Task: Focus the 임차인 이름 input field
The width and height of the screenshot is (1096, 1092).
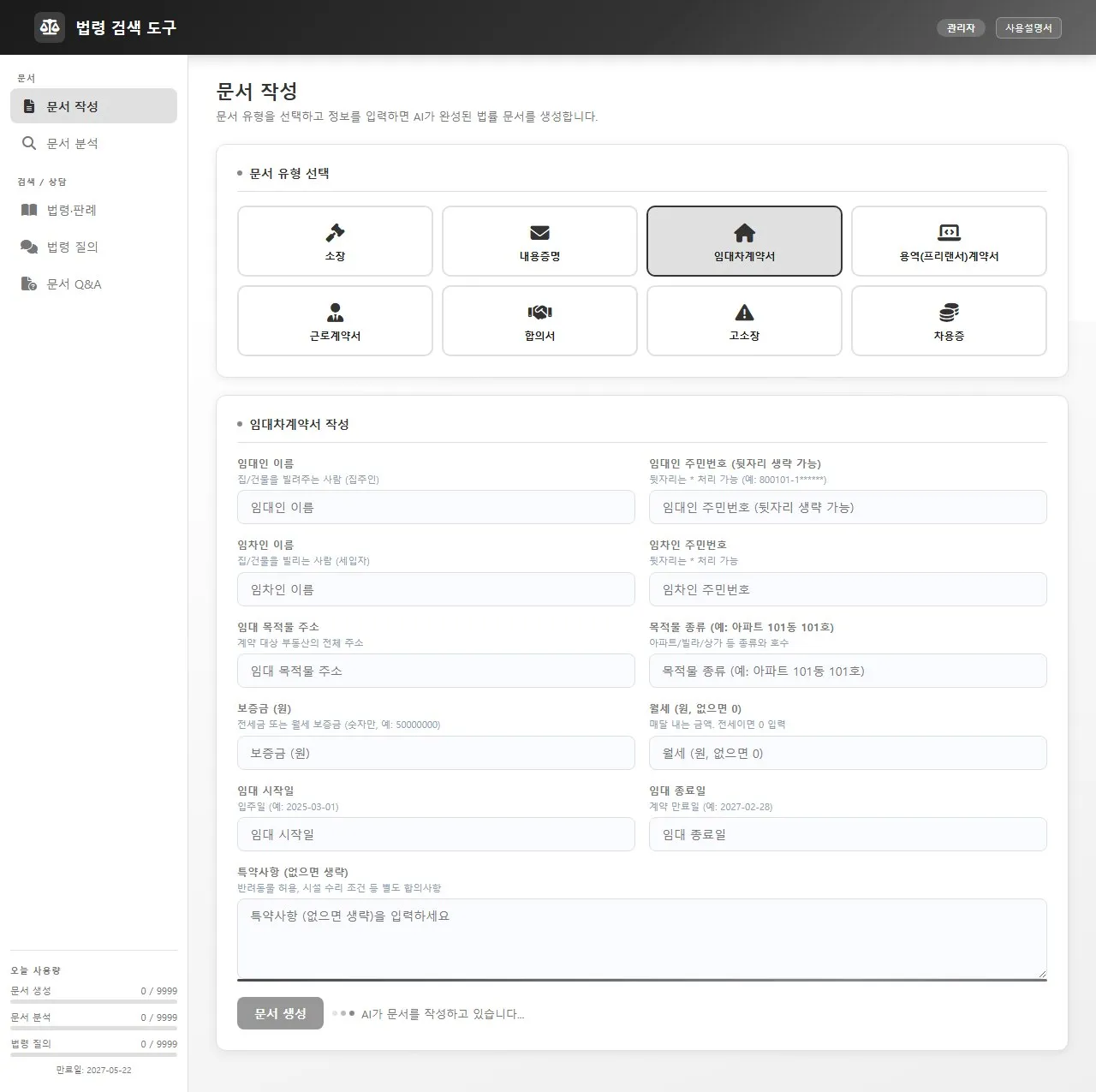Action: tap(436, 589)
